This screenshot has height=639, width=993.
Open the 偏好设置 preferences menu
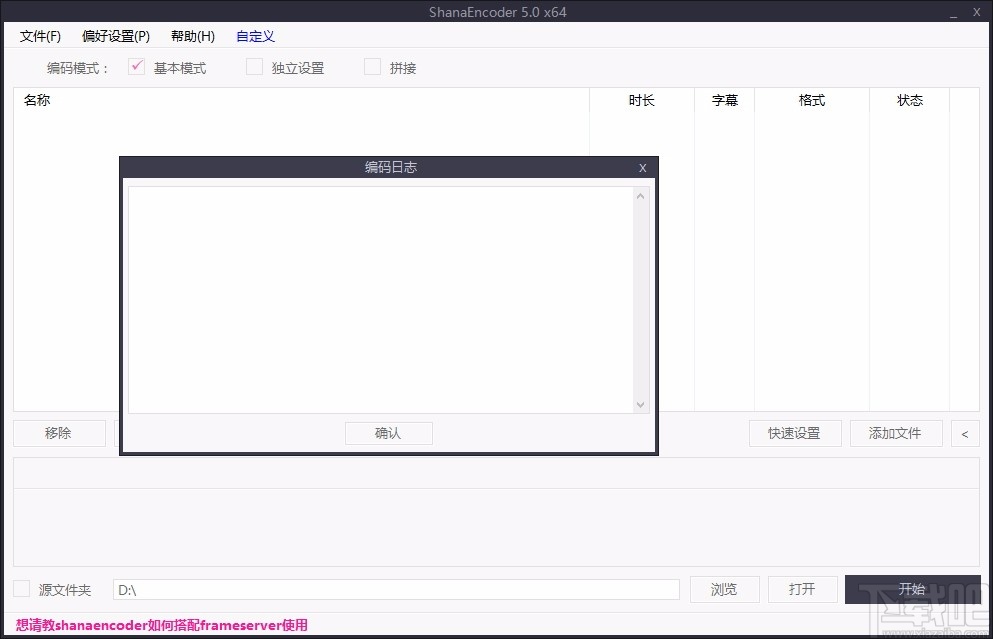(x=114, y=36)
